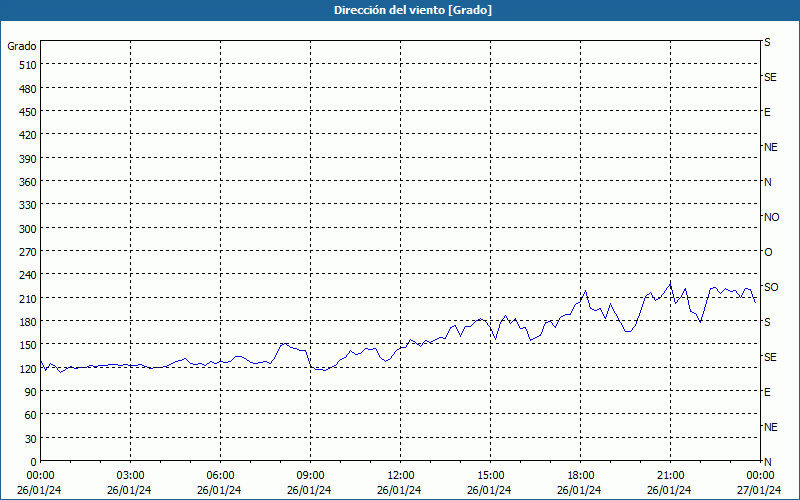Click the 18:00 time axis label
Viewport: 800px width, 500px height.
pyautogui.click(x=580, y=476)
